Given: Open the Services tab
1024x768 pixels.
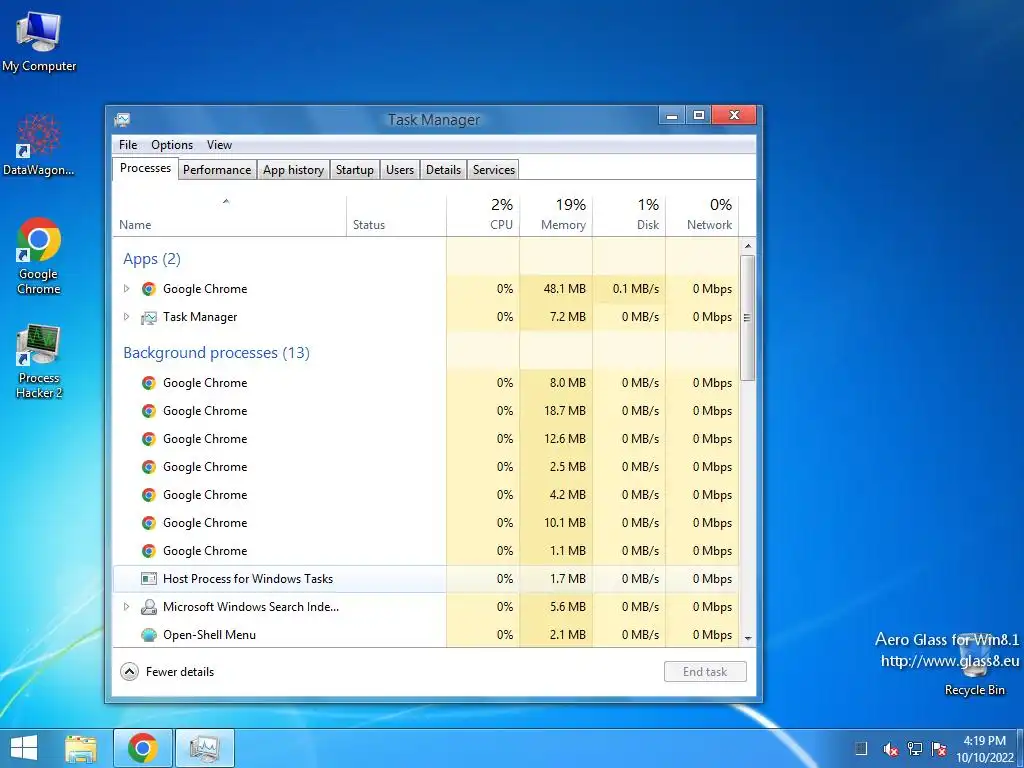Looking at the screenshot, I should [x=494, y=170].
